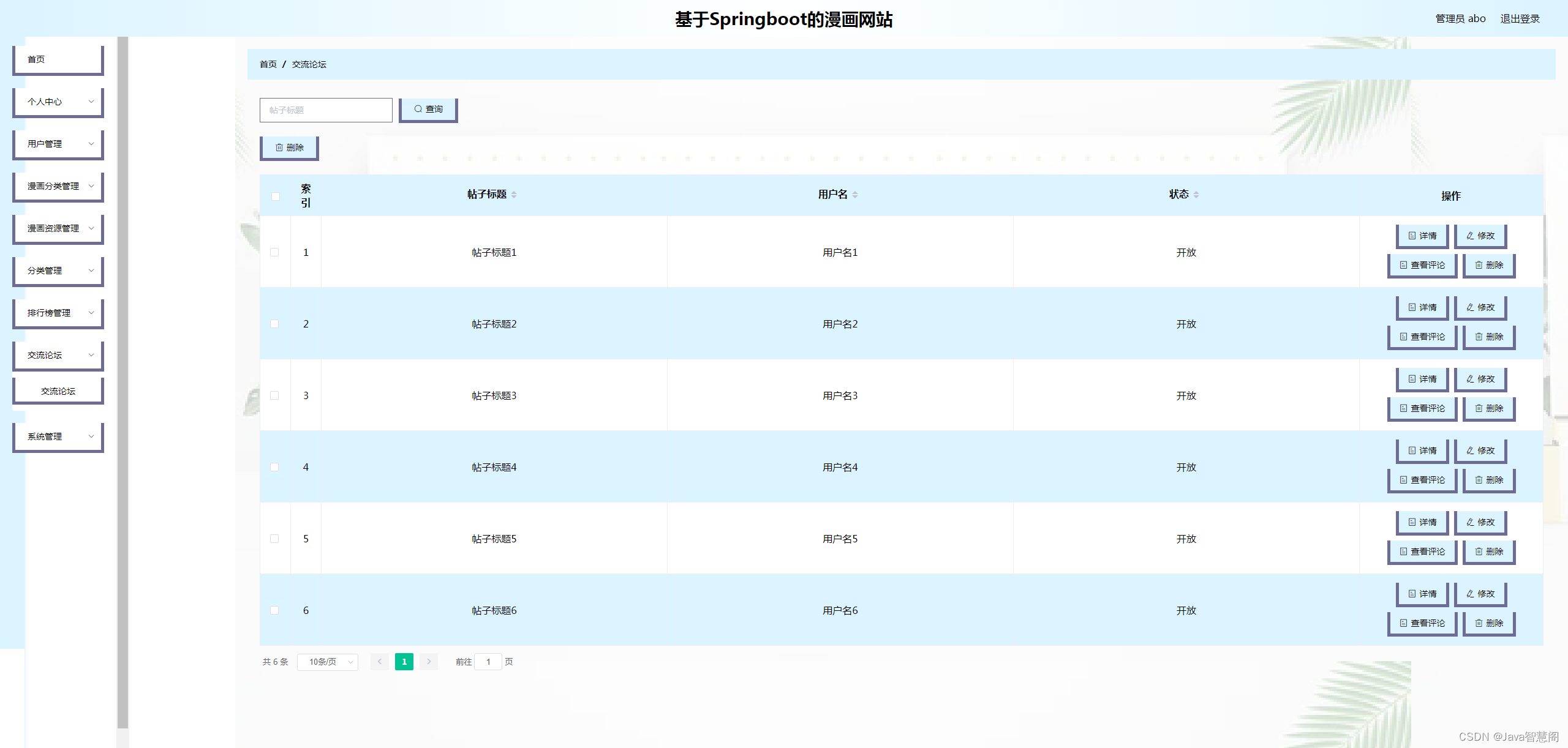Click the trash 删除 button above the table
Viewport: 1568px width, 748px height.
(x=289, y=148)
